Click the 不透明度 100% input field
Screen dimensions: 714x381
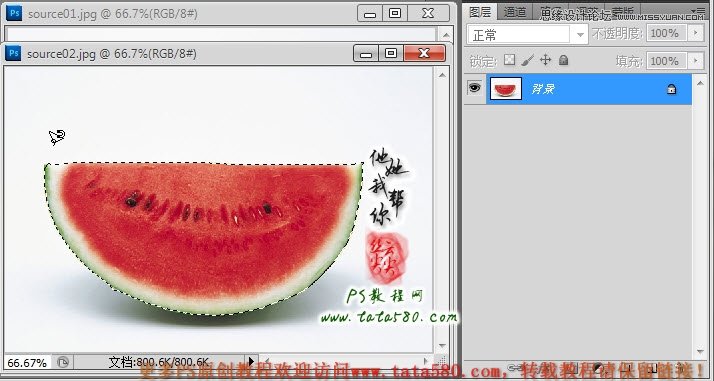(x=667, y=33)
